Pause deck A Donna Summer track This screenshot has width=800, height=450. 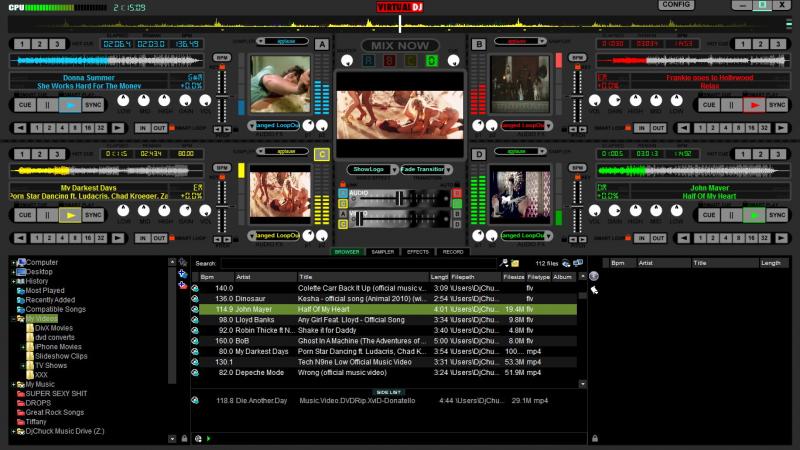click(47, 105)
